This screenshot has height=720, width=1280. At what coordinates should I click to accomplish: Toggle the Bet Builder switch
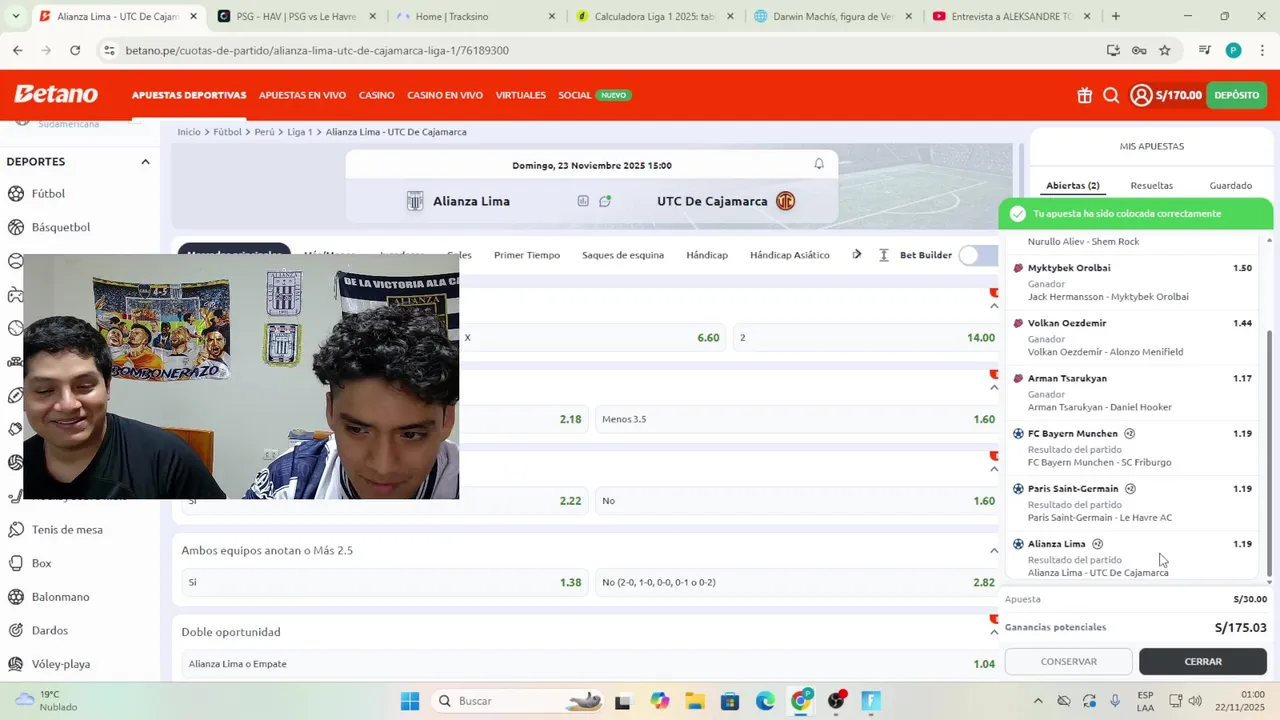(977, 255)
